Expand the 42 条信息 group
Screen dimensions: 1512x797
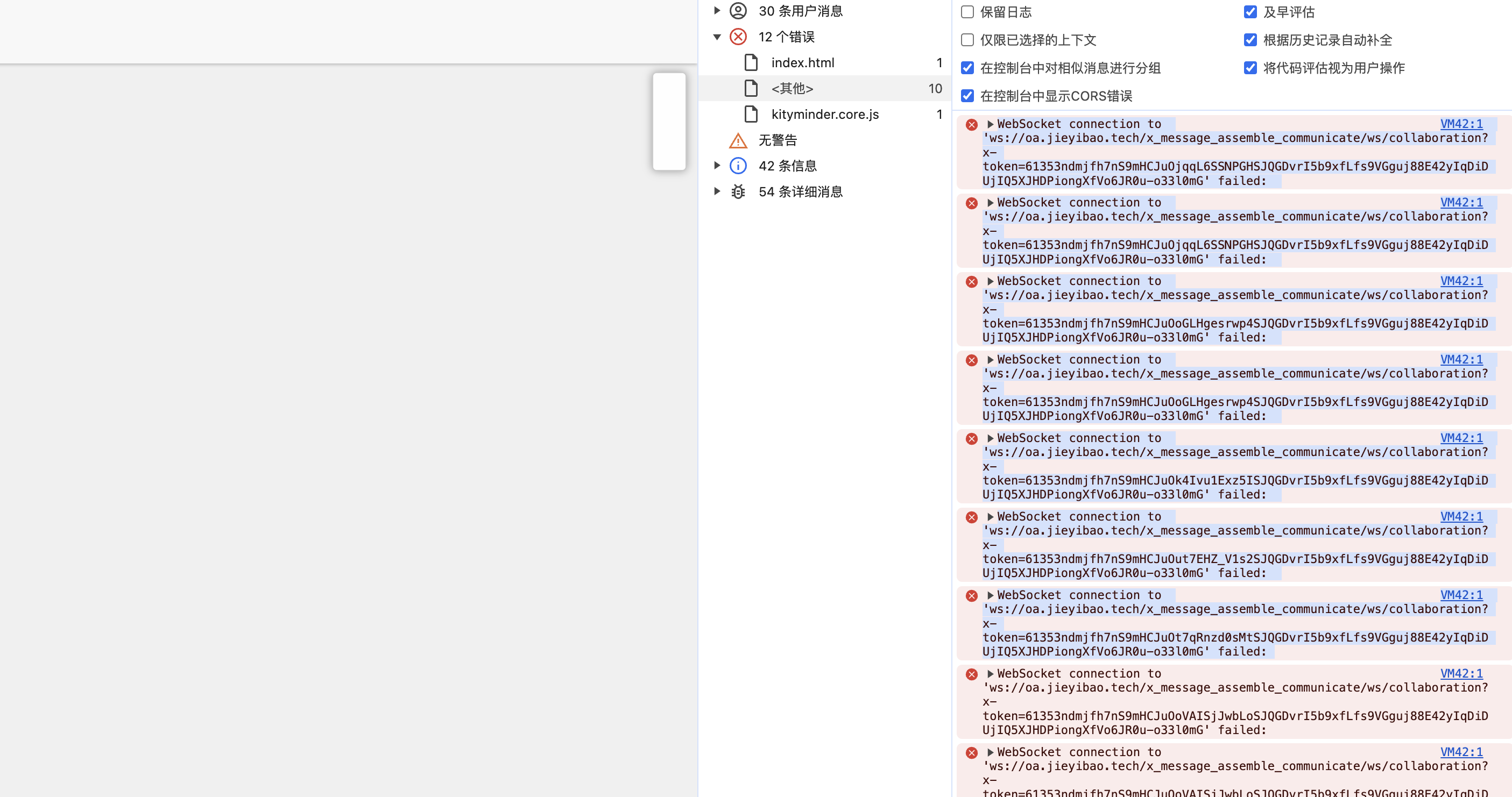tap(717, 166)
